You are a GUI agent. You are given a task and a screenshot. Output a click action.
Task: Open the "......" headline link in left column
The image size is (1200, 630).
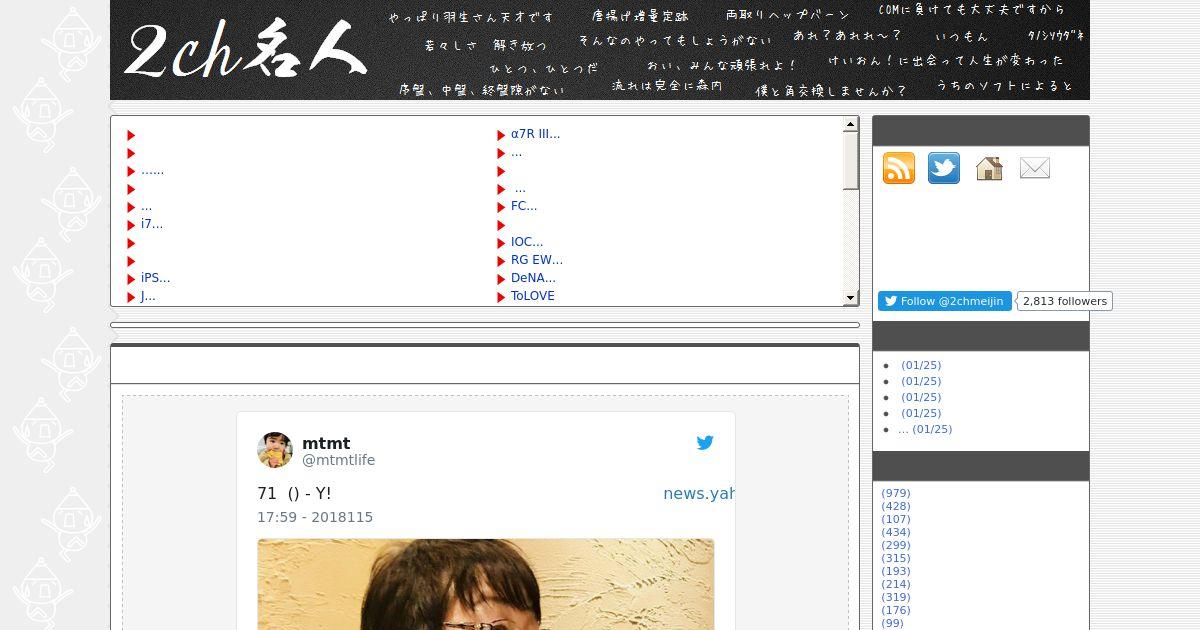tap(152, 170)
